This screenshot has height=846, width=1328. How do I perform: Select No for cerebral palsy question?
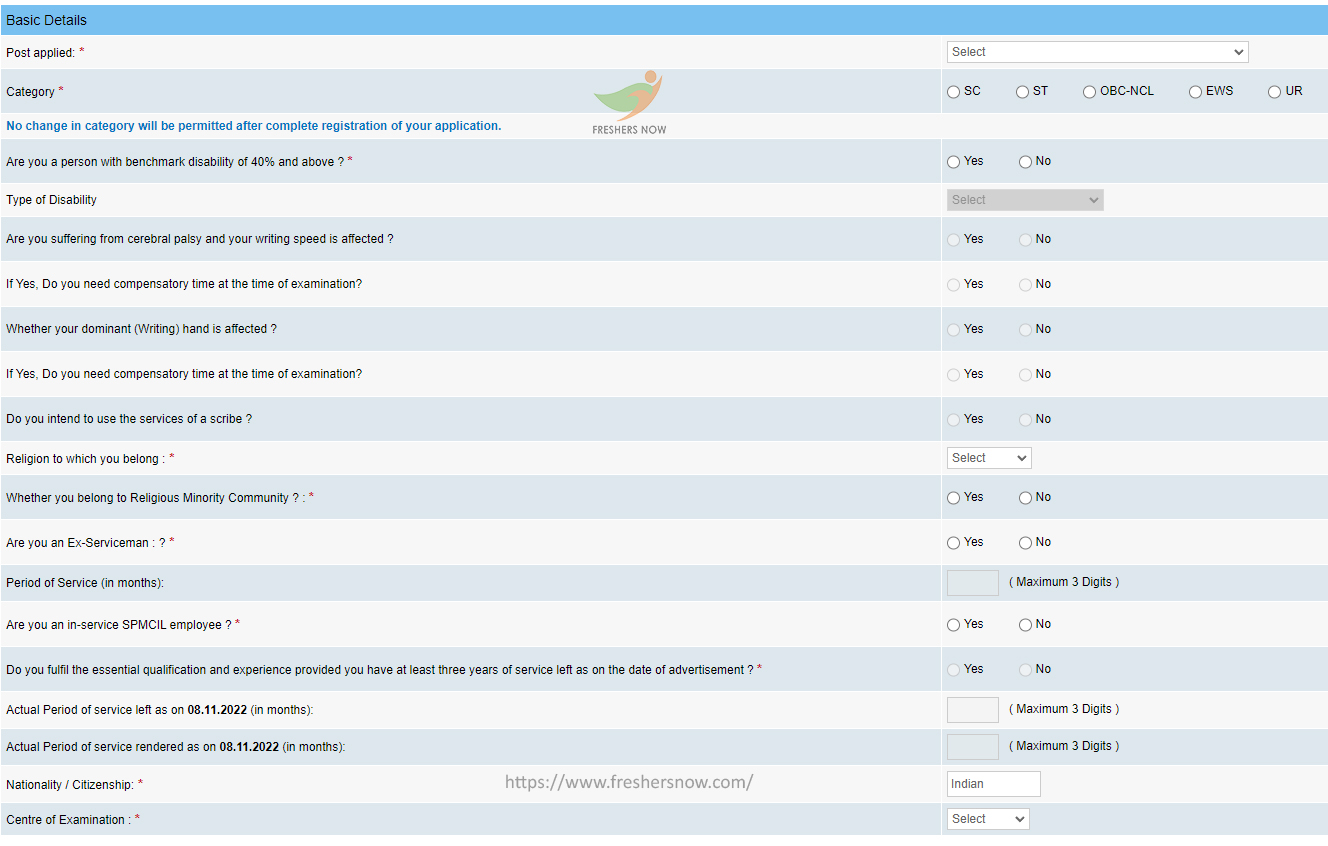(x=1025, y=240)
